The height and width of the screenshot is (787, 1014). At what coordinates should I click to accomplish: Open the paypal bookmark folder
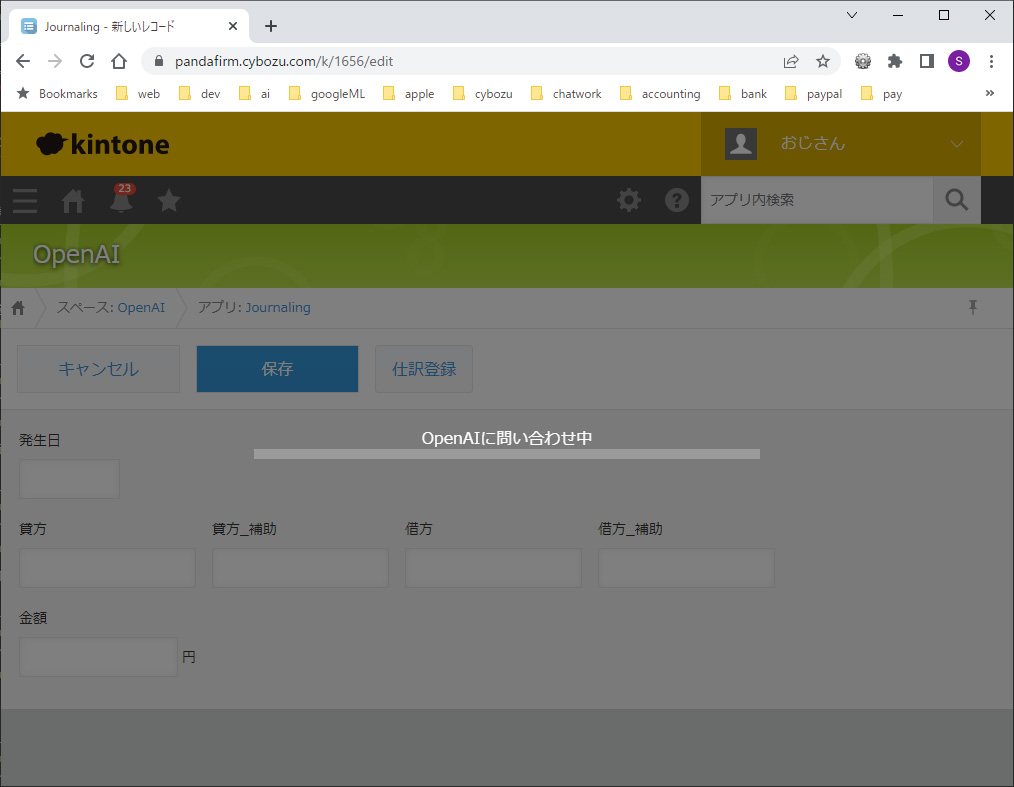814,94
